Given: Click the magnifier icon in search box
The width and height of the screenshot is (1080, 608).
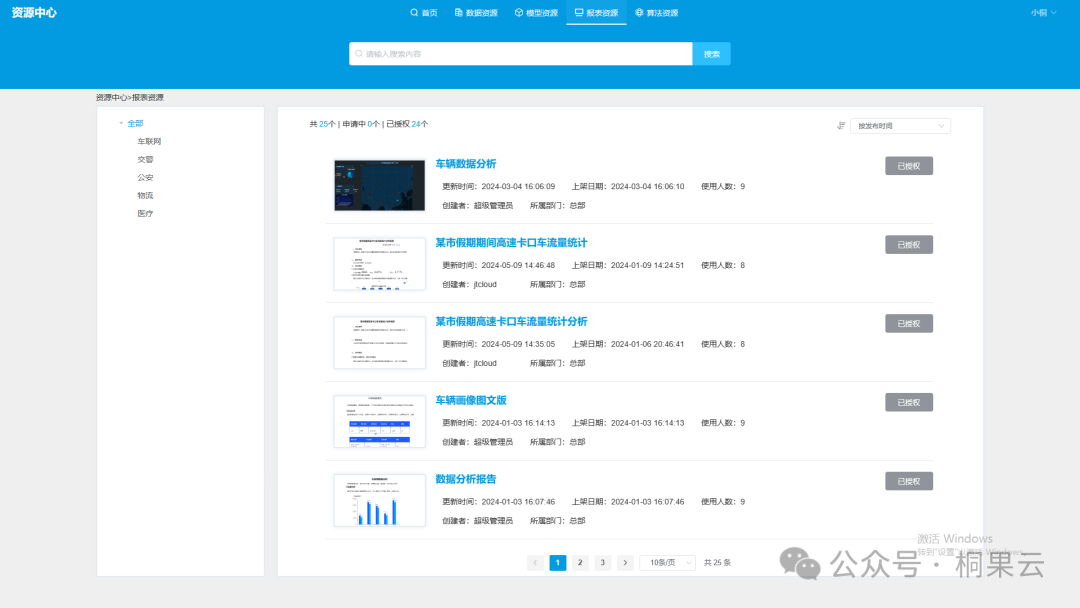Looking at the screenshot, I should tap(358, 54).
